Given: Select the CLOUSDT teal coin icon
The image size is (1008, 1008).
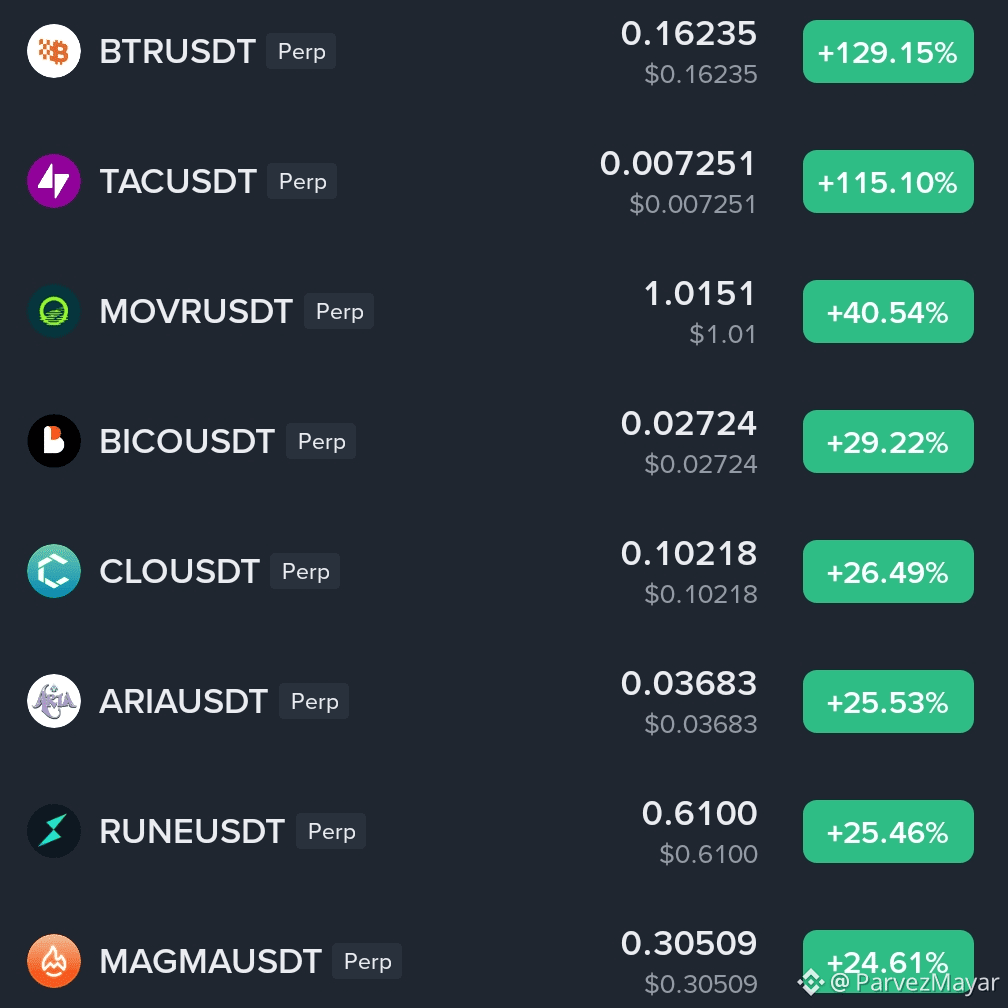Looking at the screenshot, I should pos(54,571).
